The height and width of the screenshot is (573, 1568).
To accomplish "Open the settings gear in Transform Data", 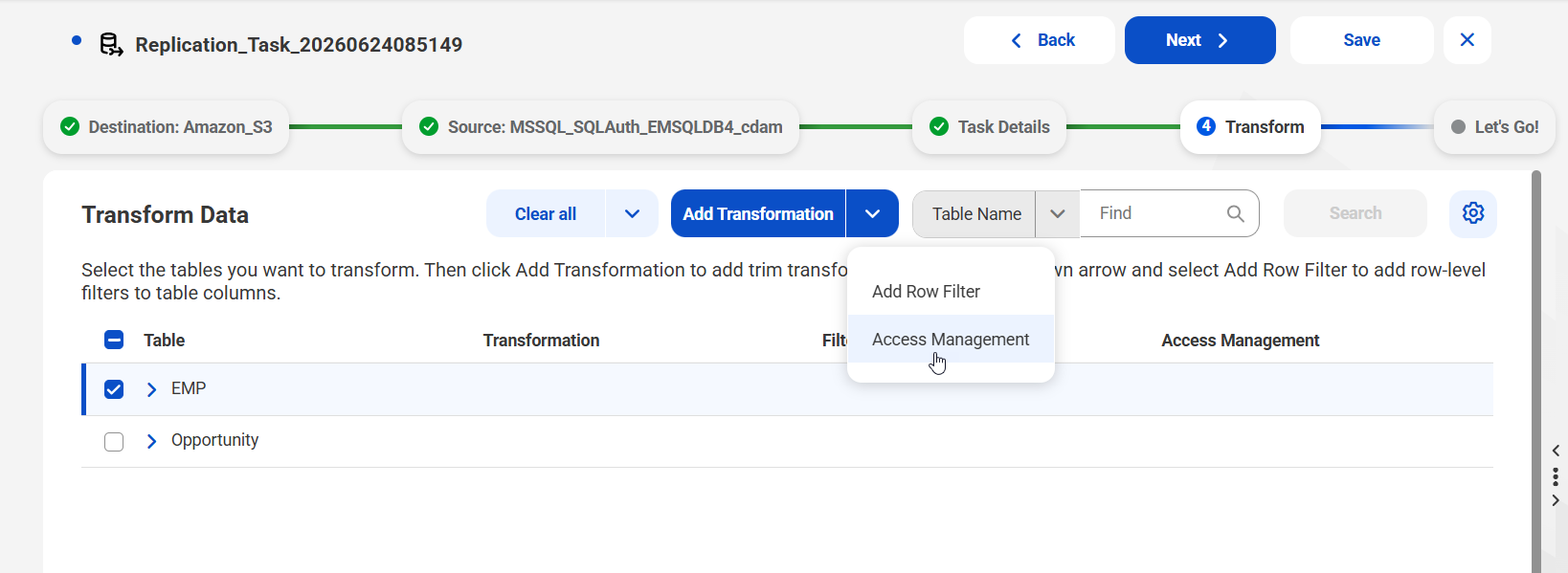I will pos(1473,213).
